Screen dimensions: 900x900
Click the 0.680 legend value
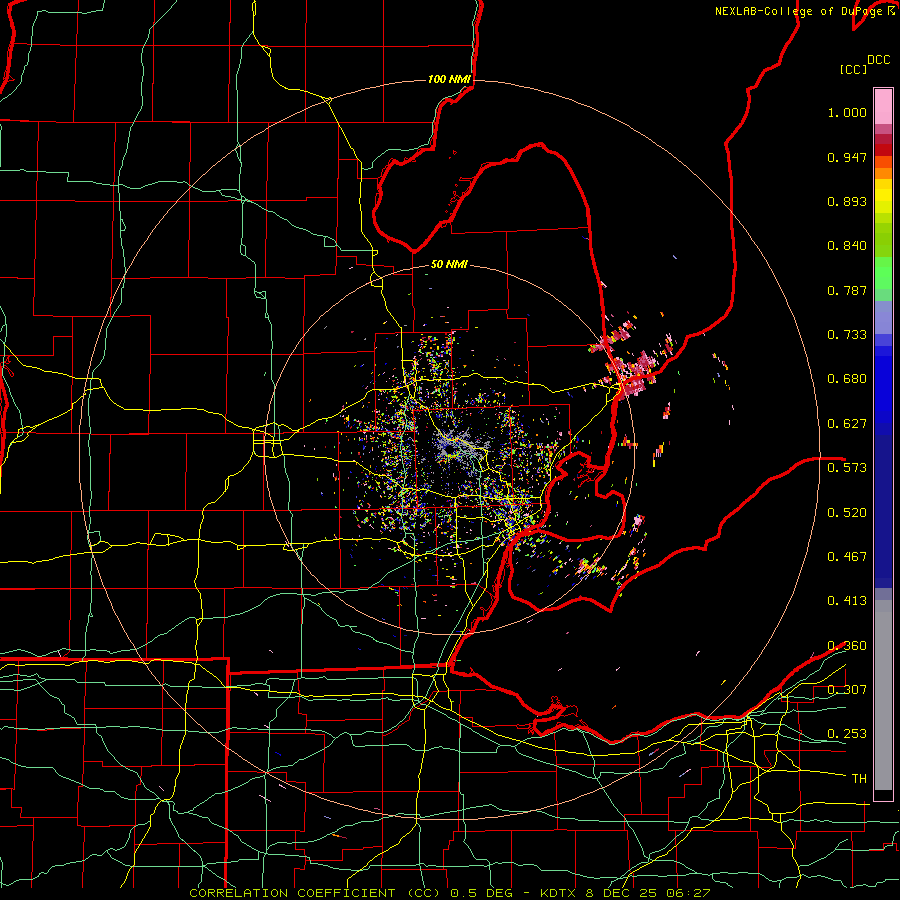click(x=847, y=379)
